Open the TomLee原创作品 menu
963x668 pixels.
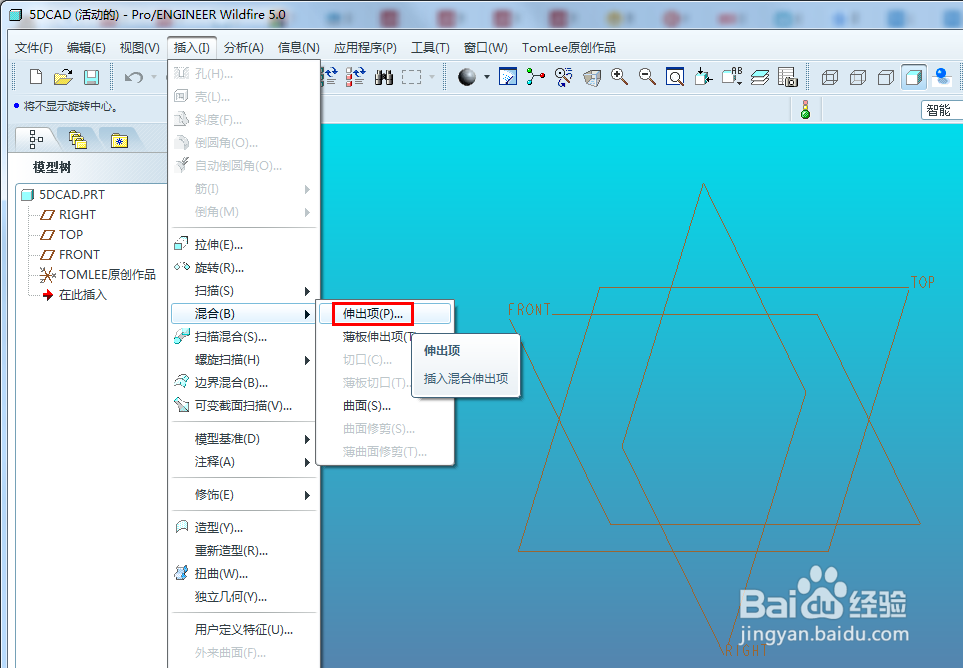tap(568, 48)
